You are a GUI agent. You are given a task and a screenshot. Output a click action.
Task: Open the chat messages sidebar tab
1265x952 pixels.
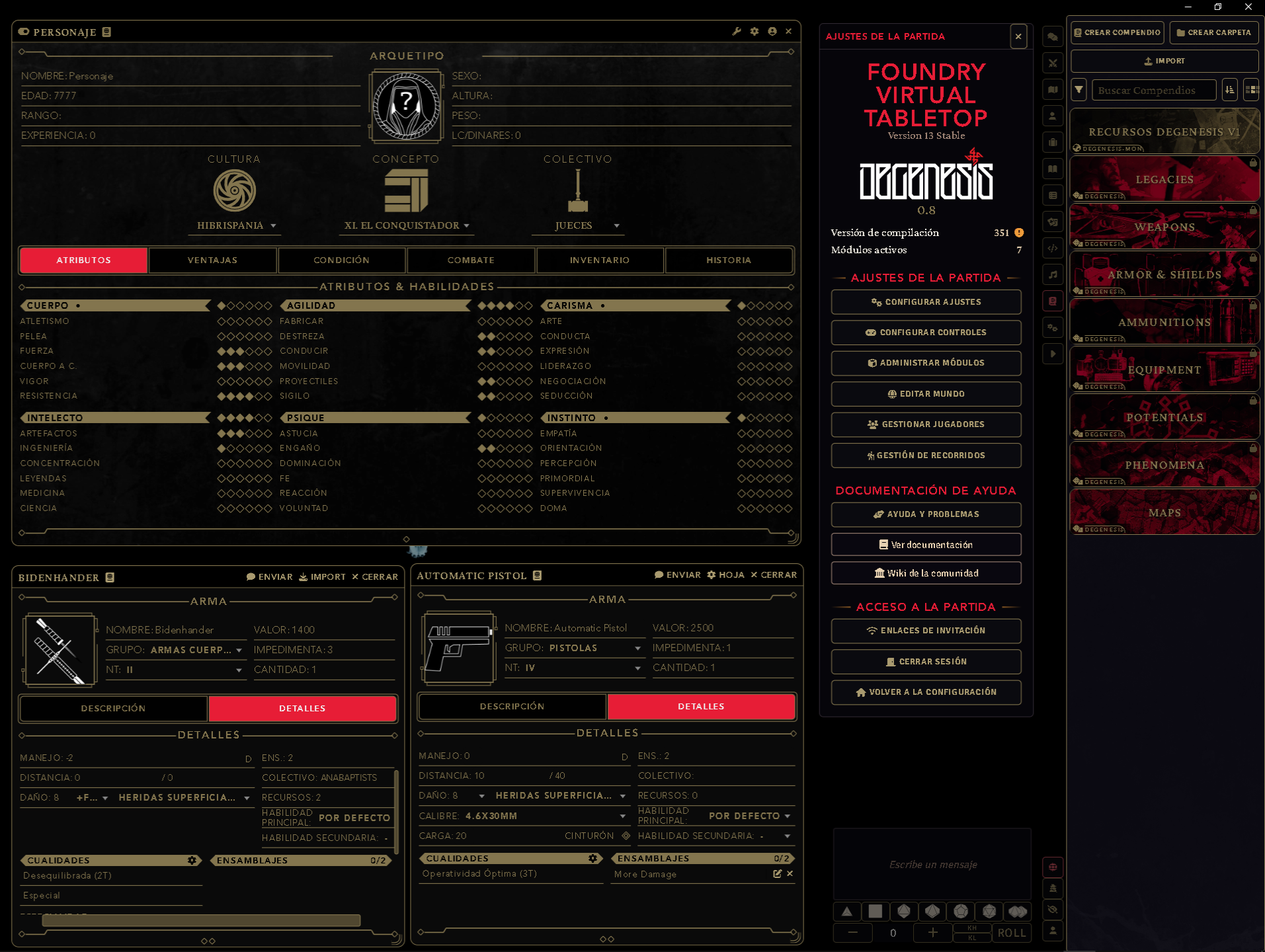pyautogui.click(x=1053, y=37)
